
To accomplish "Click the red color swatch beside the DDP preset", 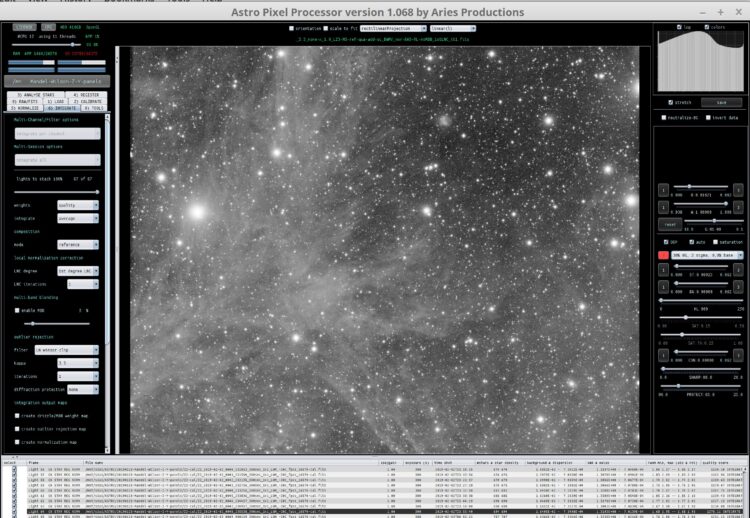I will [663, 255].
